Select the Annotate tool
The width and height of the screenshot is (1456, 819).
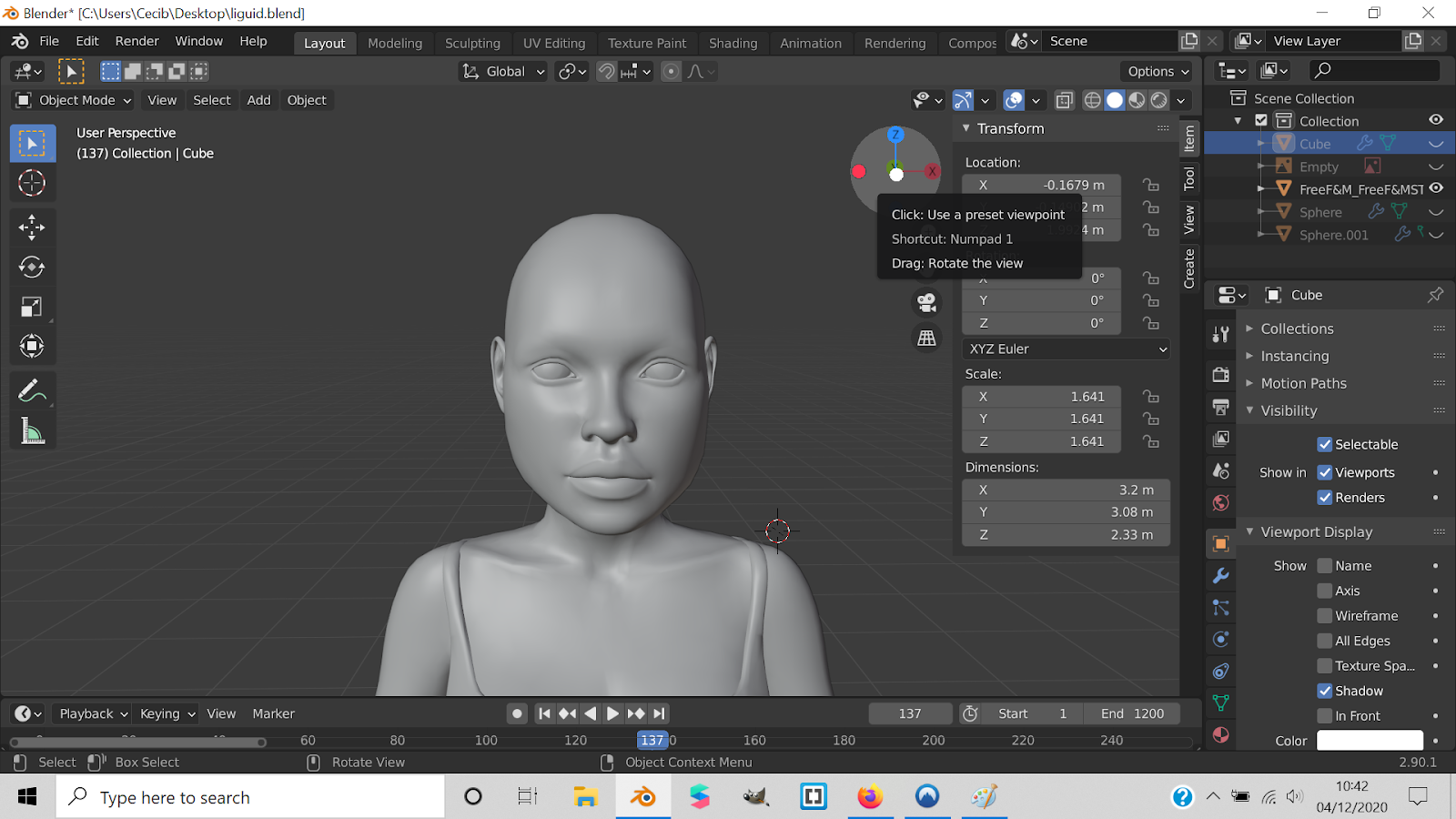click(x=32, y=391)
